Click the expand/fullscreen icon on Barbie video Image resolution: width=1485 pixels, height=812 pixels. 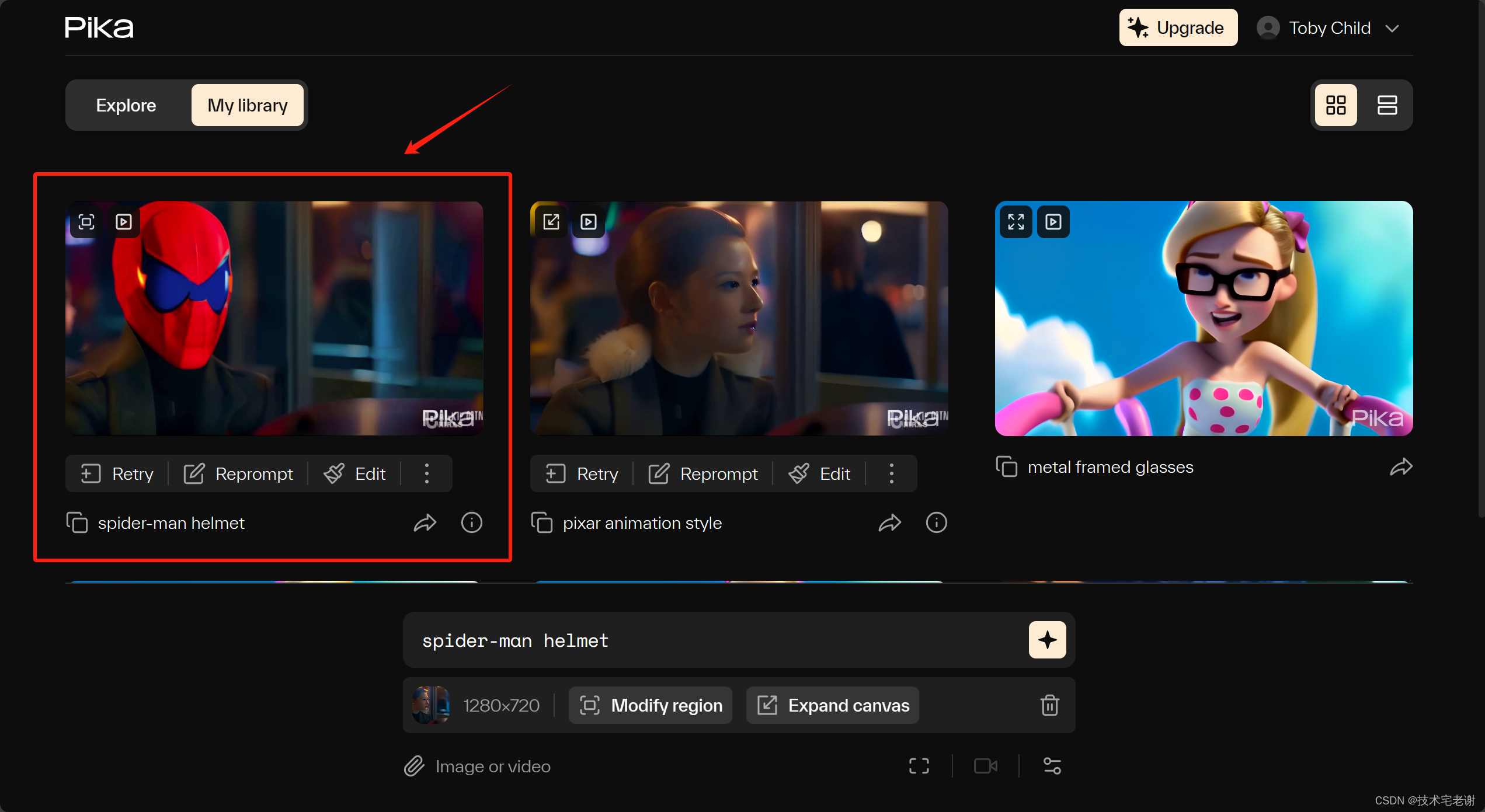pos(1016,221)
